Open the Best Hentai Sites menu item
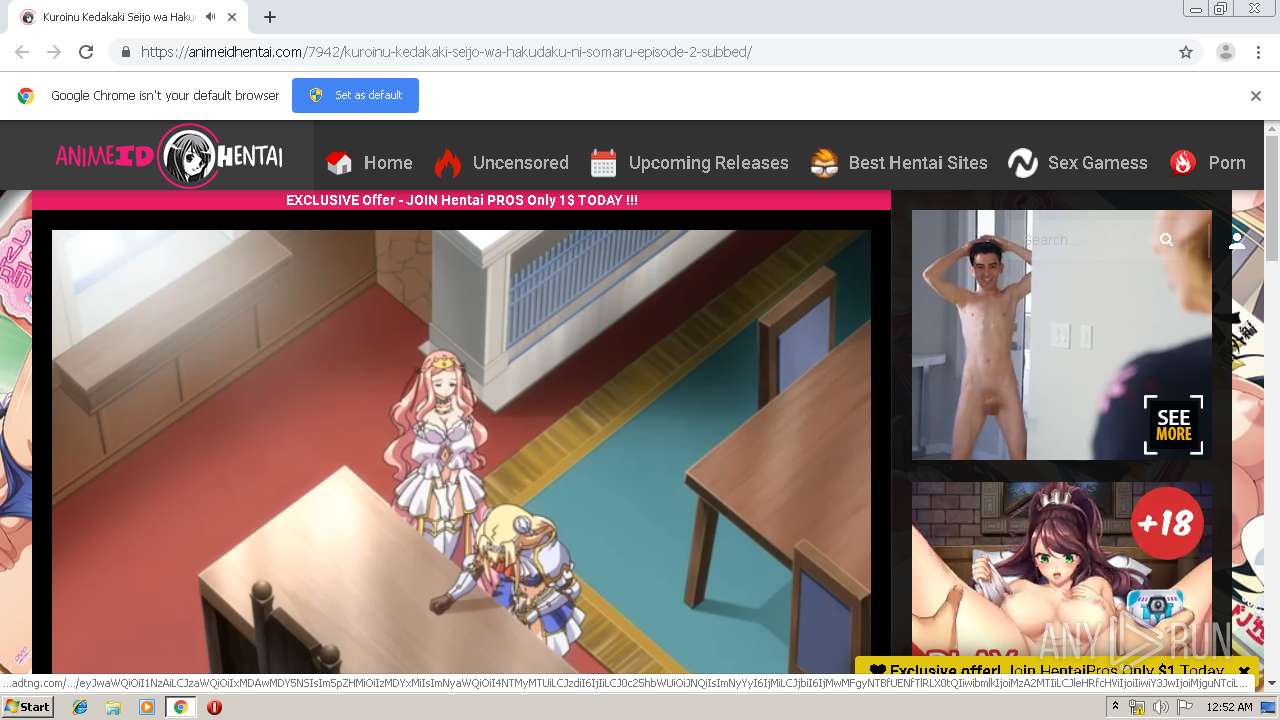This screenshot has height=720, width=1280. coord(918,163)
